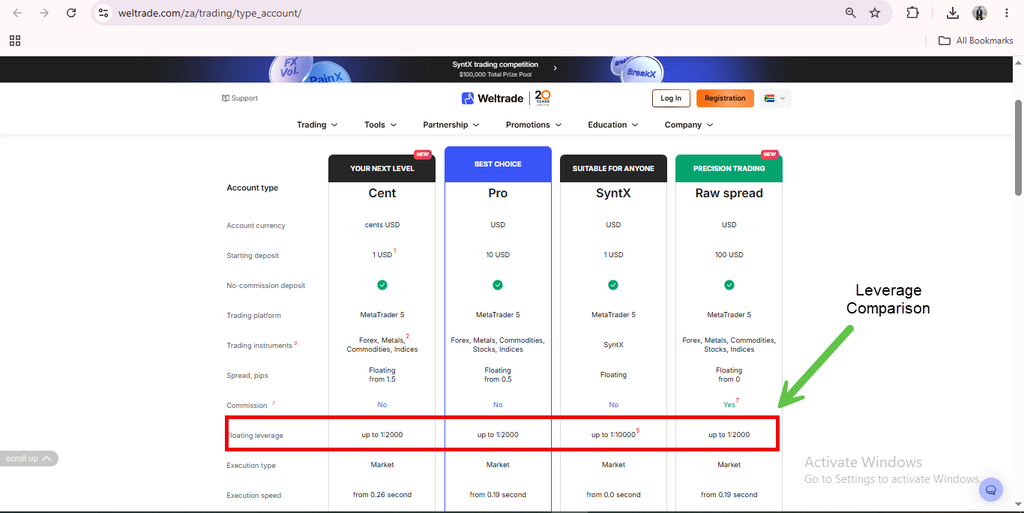The height and width of the screenshot is (513, 1024).
Task: Click the Raw spread commission 'Yes' link
Action: point(729,405)
